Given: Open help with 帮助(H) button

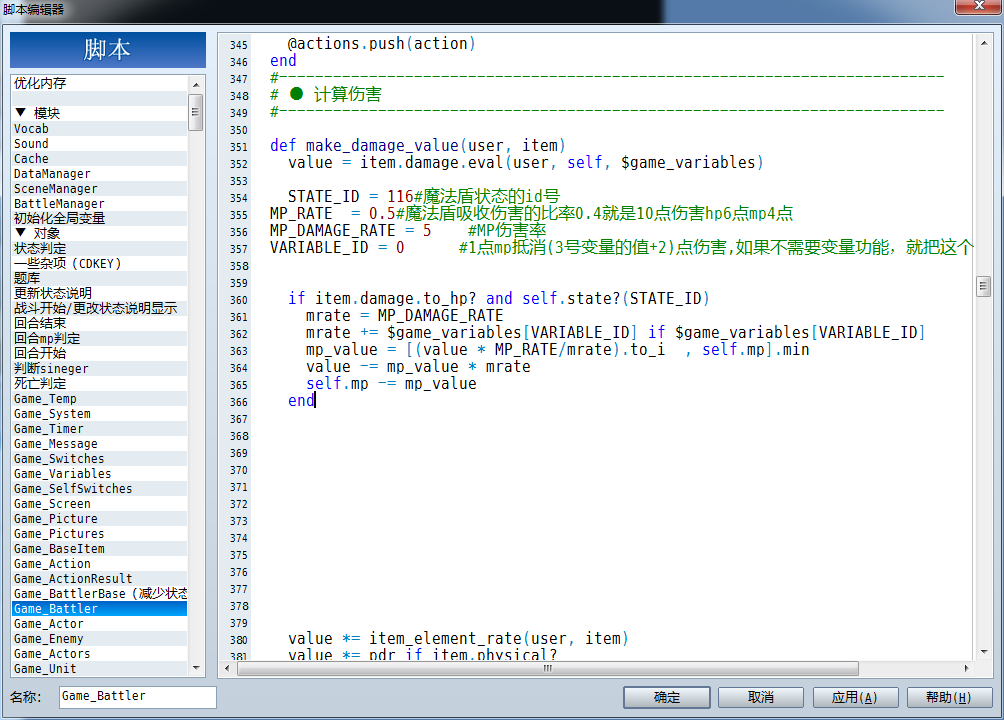Looking at the screenshot, I should 949,697.
